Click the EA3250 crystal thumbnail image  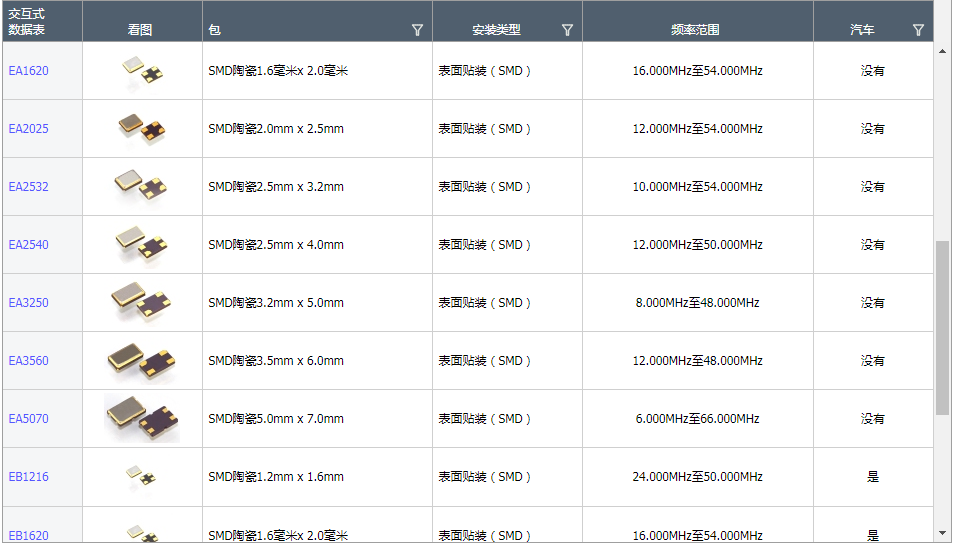tap(141, 301)
